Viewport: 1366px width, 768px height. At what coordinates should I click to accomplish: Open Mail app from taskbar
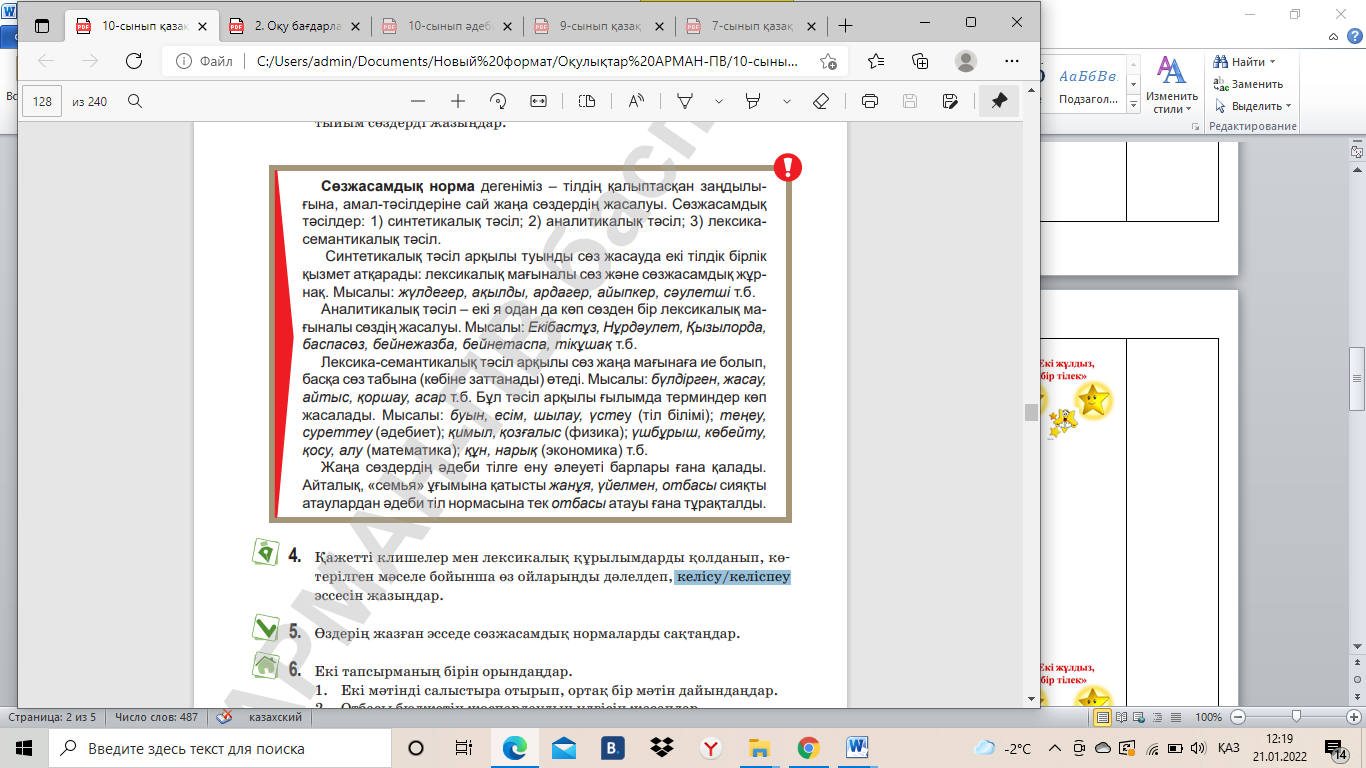(x=564, y=748)
